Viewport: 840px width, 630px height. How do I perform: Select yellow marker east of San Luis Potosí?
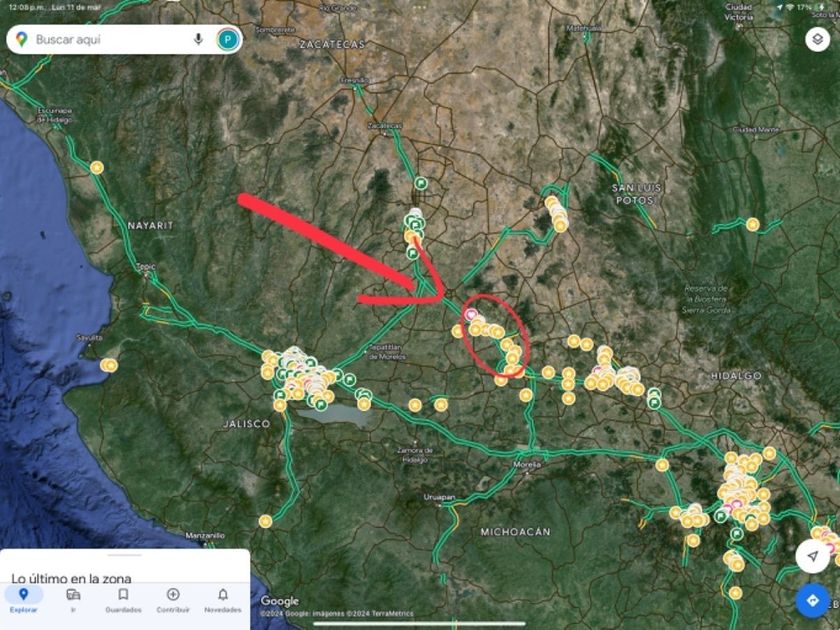(x=753, y=224)
